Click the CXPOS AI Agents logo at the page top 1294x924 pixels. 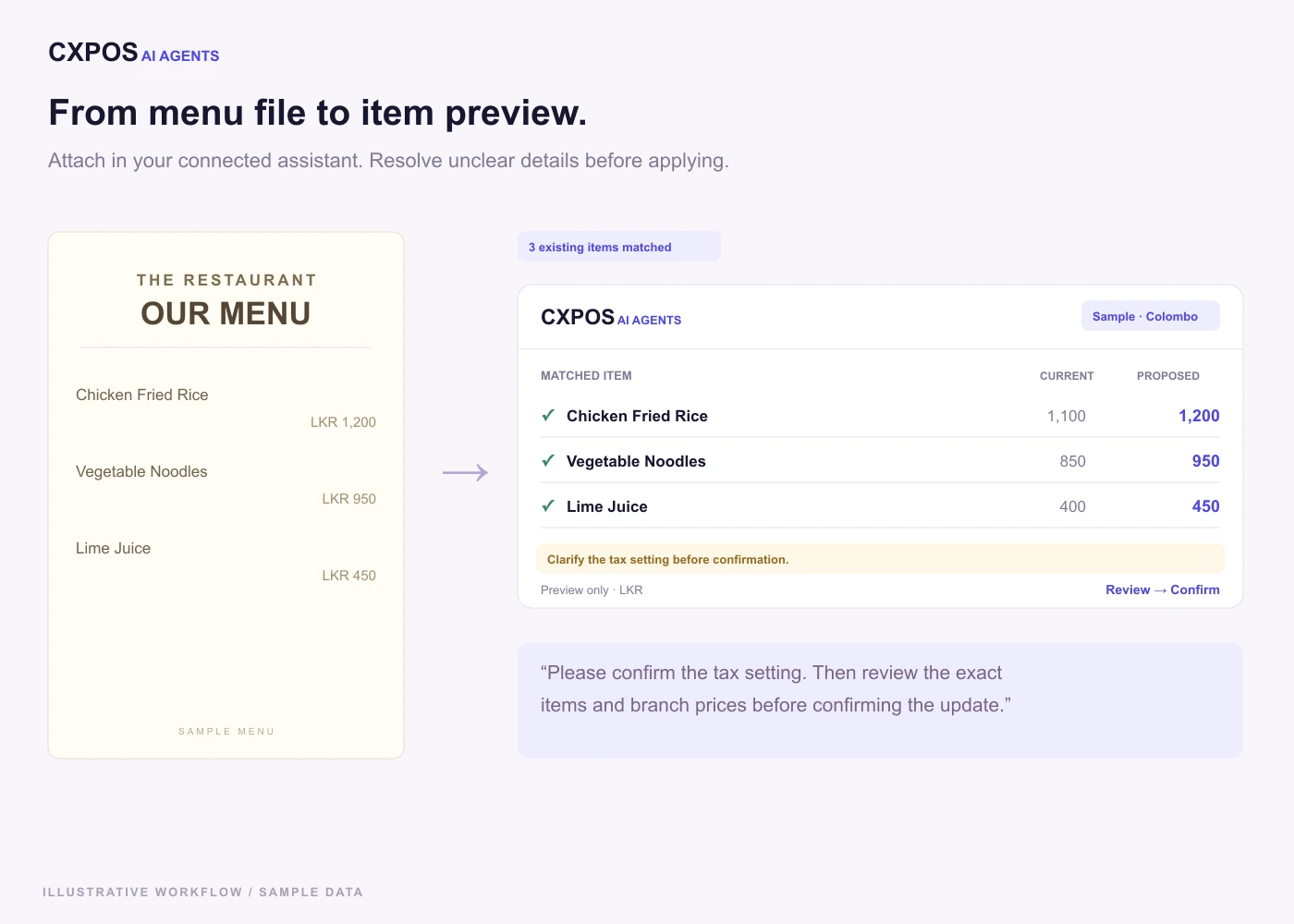134,53
